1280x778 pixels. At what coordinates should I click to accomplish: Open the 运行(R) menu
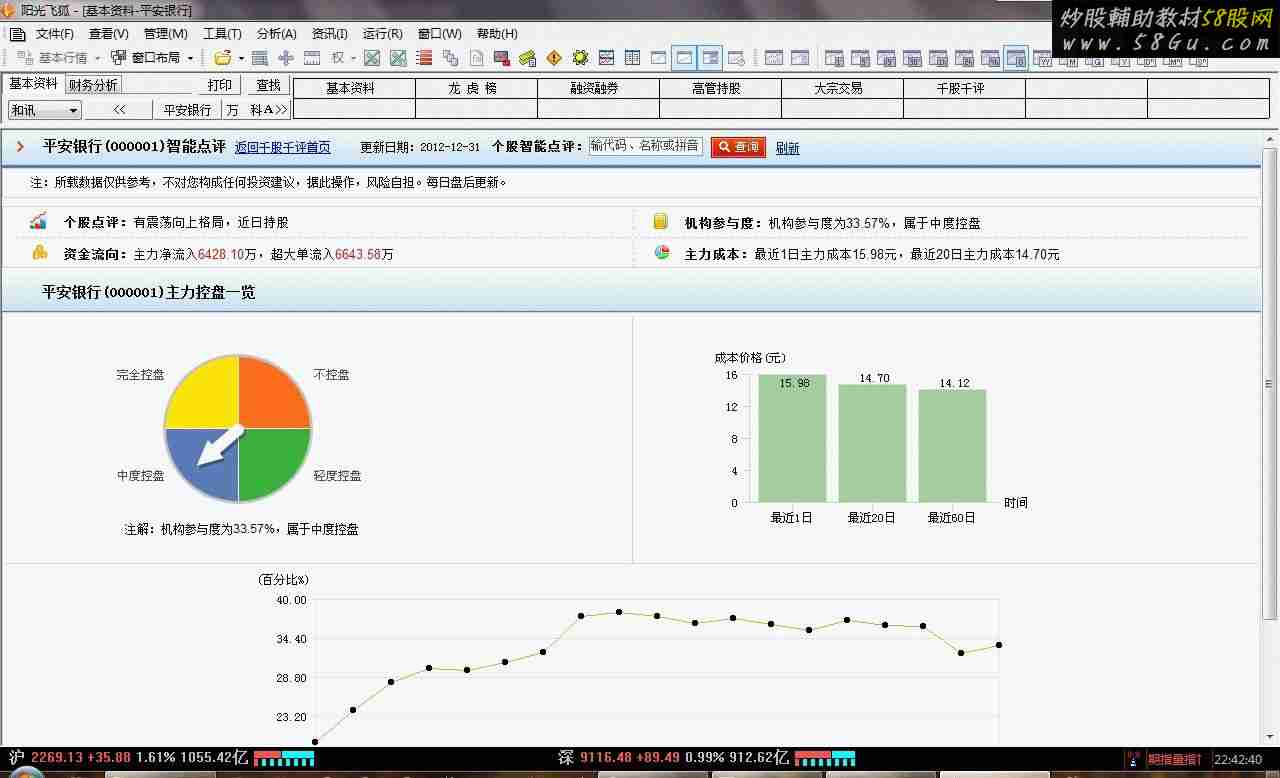[383, 34]
